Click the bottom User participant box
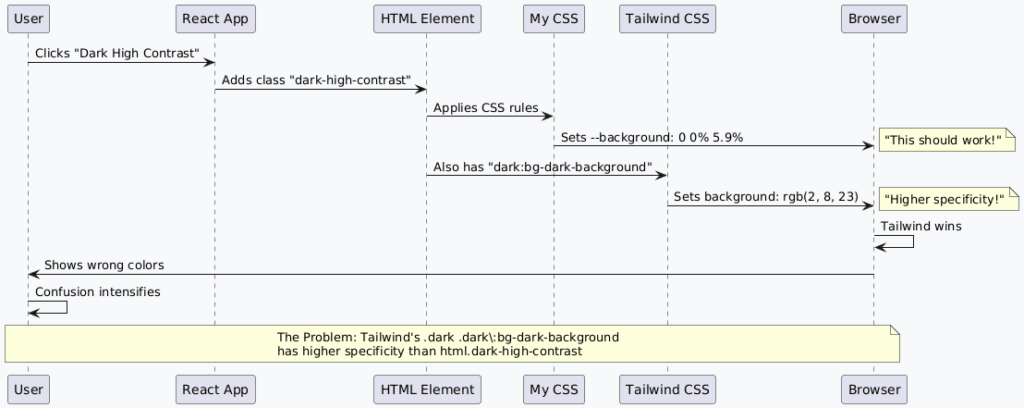 (x=28, y=389)
